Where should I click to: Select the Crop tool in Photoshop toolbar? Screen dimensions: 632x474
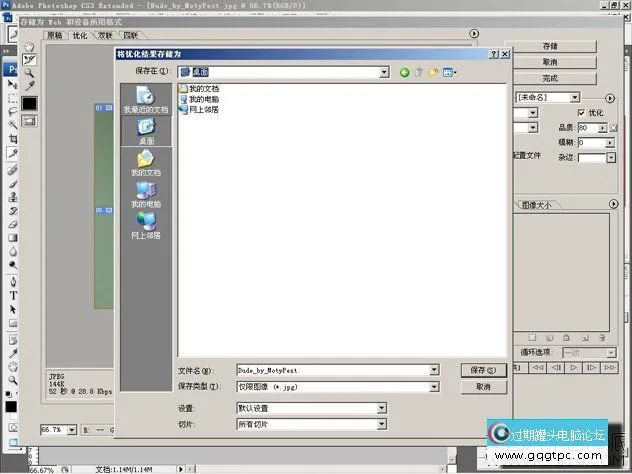(x=13, y=139)
